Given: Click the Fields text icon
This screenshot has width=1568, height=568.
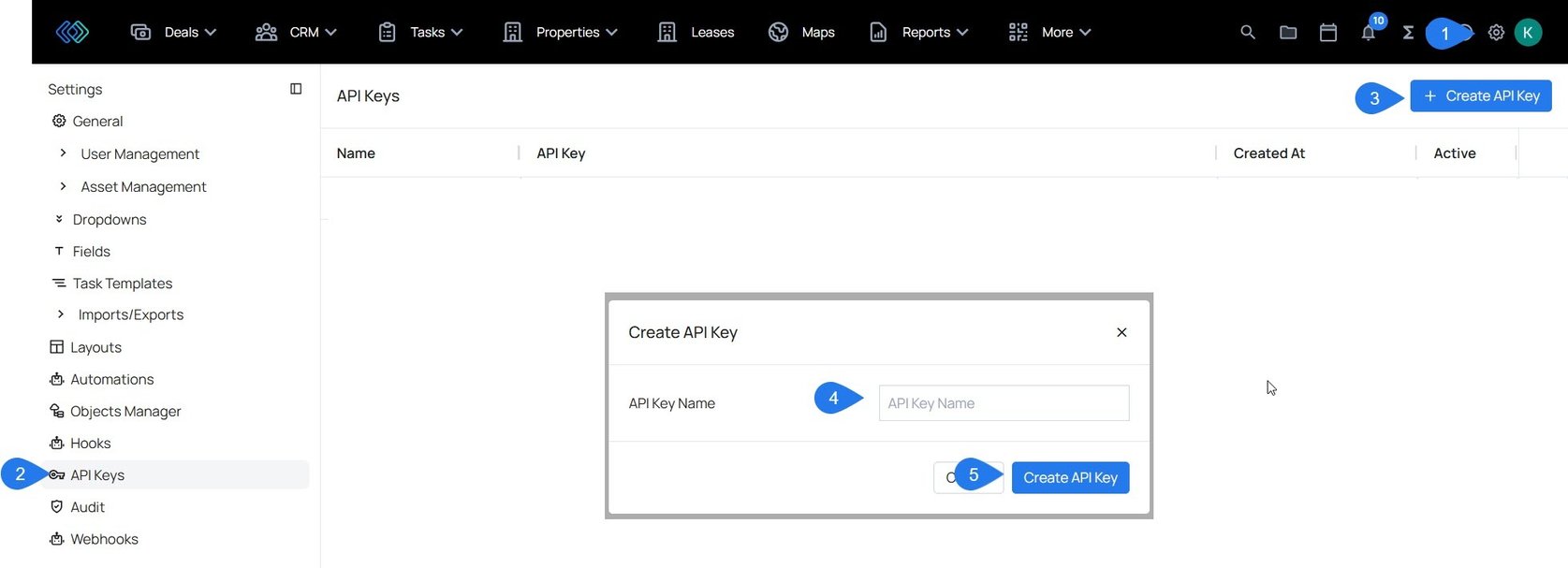Looking at the screenshot, I should point(59,251).
